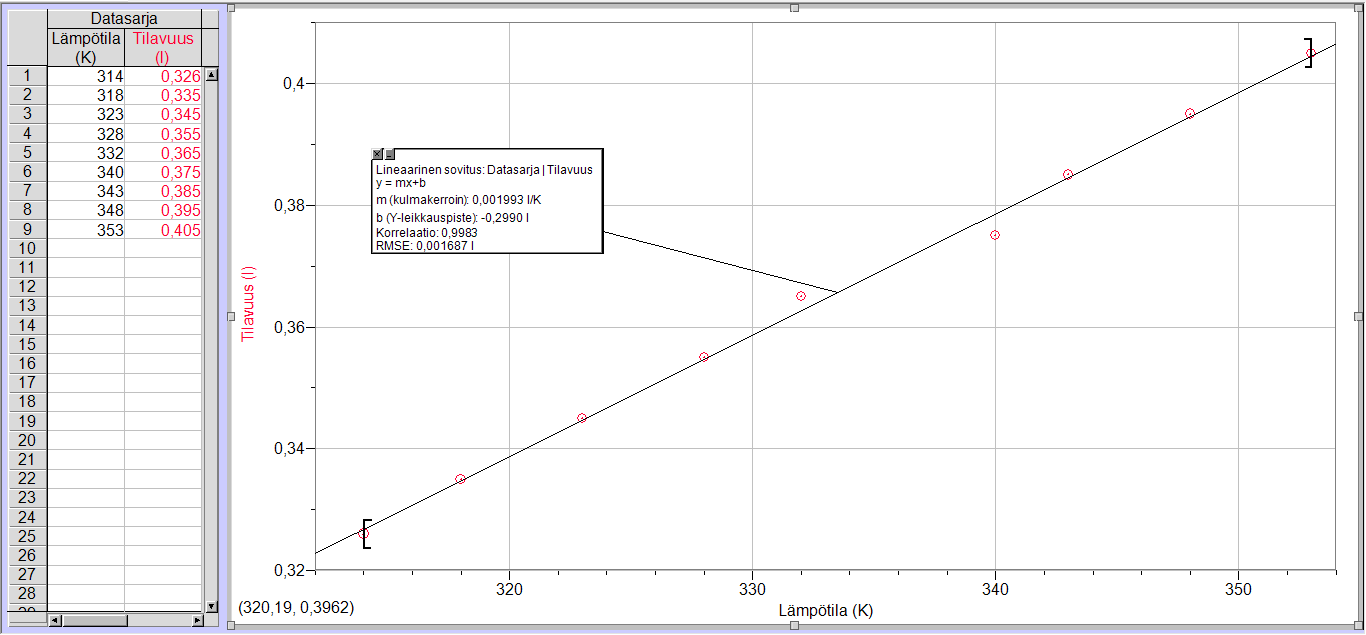Select the Tilavuus (l) column header
The width and height of the screenshot is (1366, 635).
(x=163, y=47)
